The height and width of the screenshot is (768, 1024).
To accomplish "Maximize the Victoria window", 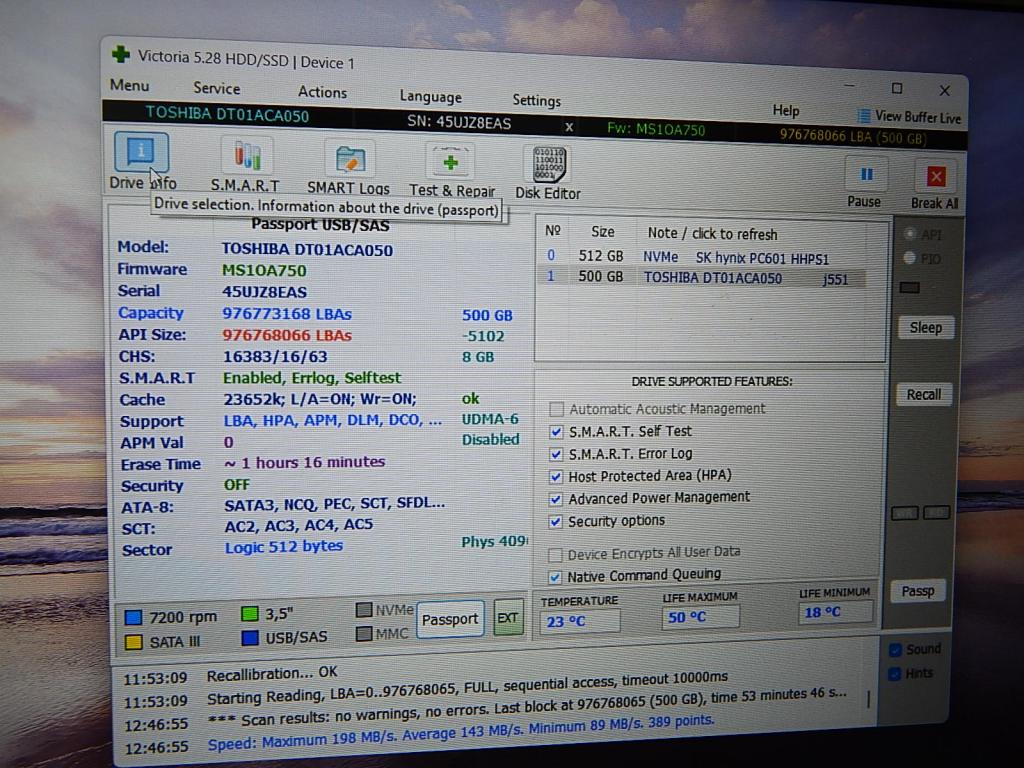I will tap(897, 88).
